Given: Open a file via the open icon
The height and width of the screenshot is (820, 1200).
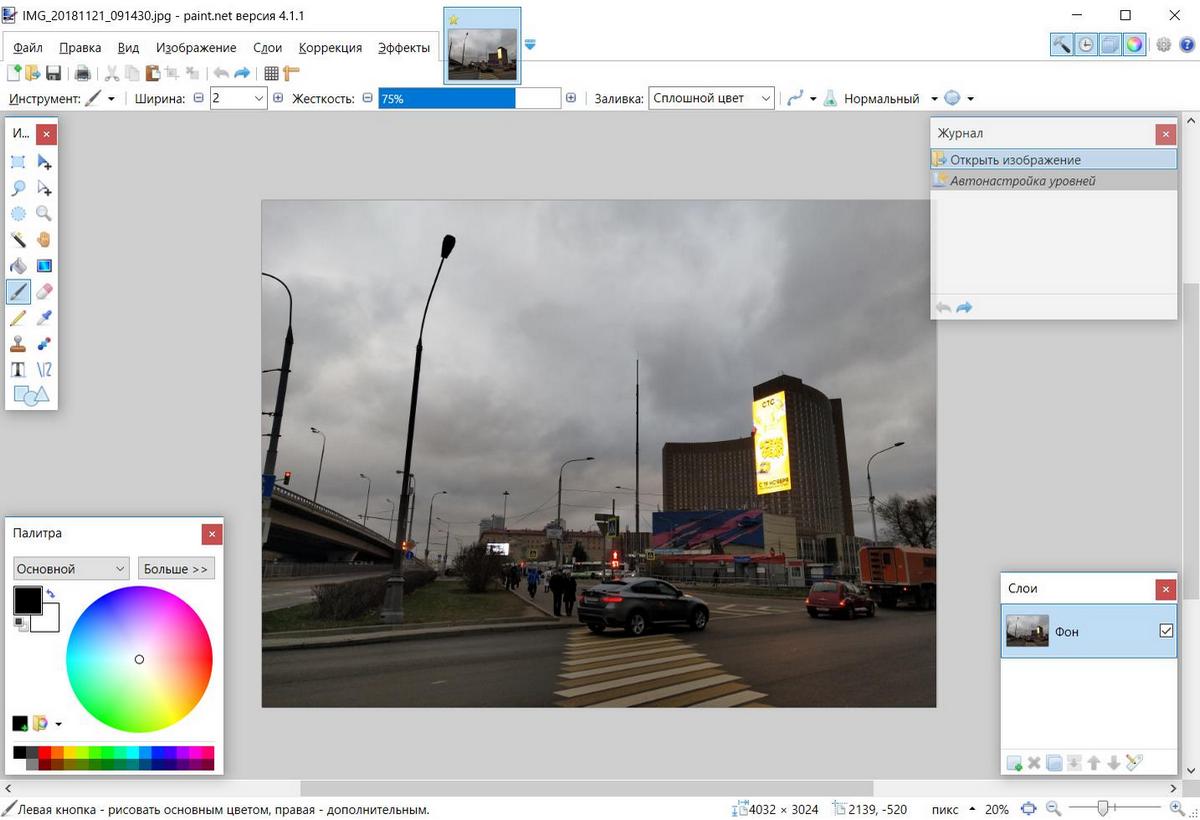Looking at the screenshot, I should (33, 72).
